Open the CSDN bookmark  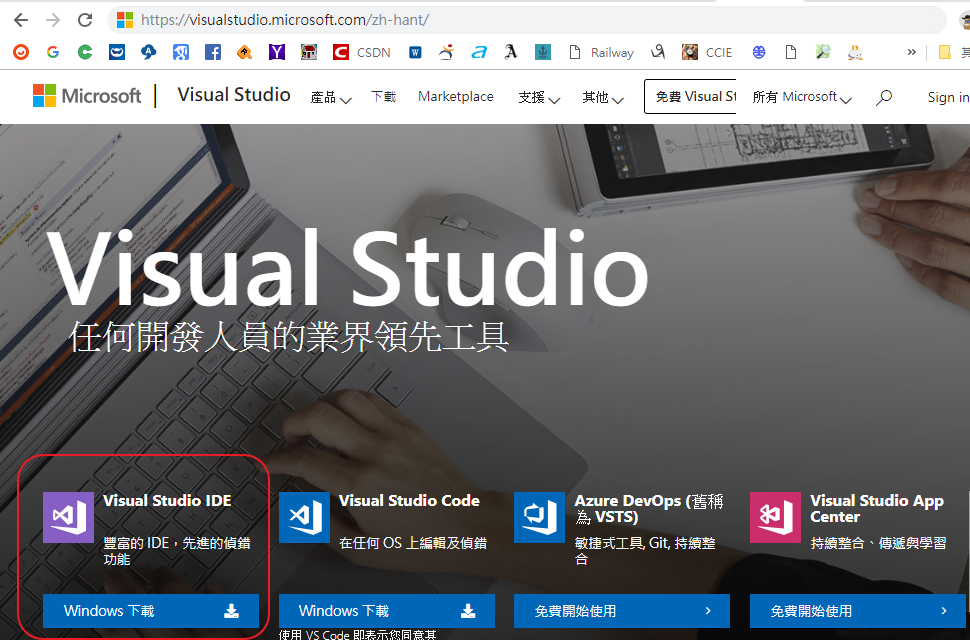pos(362,53)
